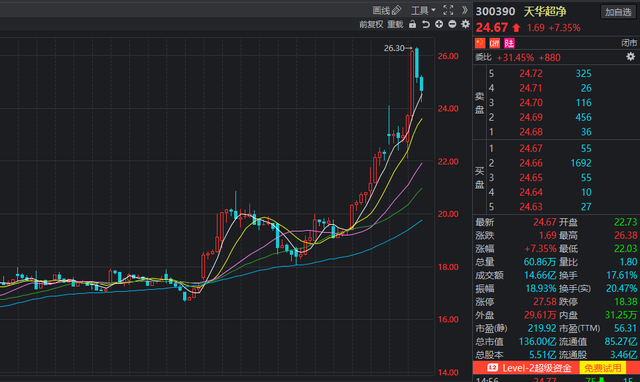
Task: Click stock code 300390
Action: click(x=496, y=11)
